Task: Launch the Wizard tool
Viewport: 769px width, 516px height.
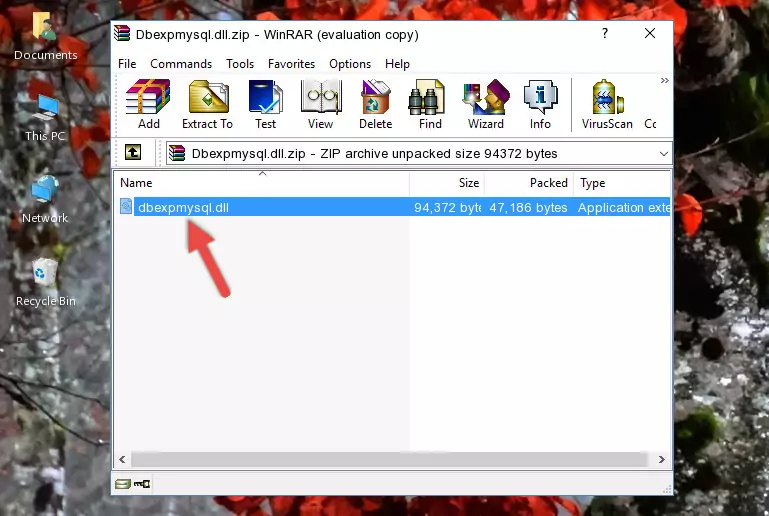Action: 486,104
